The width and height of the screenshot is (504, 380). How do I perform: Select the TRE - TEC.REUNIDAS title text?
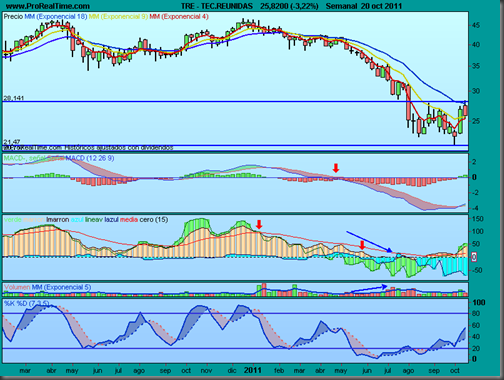[217, 6]
